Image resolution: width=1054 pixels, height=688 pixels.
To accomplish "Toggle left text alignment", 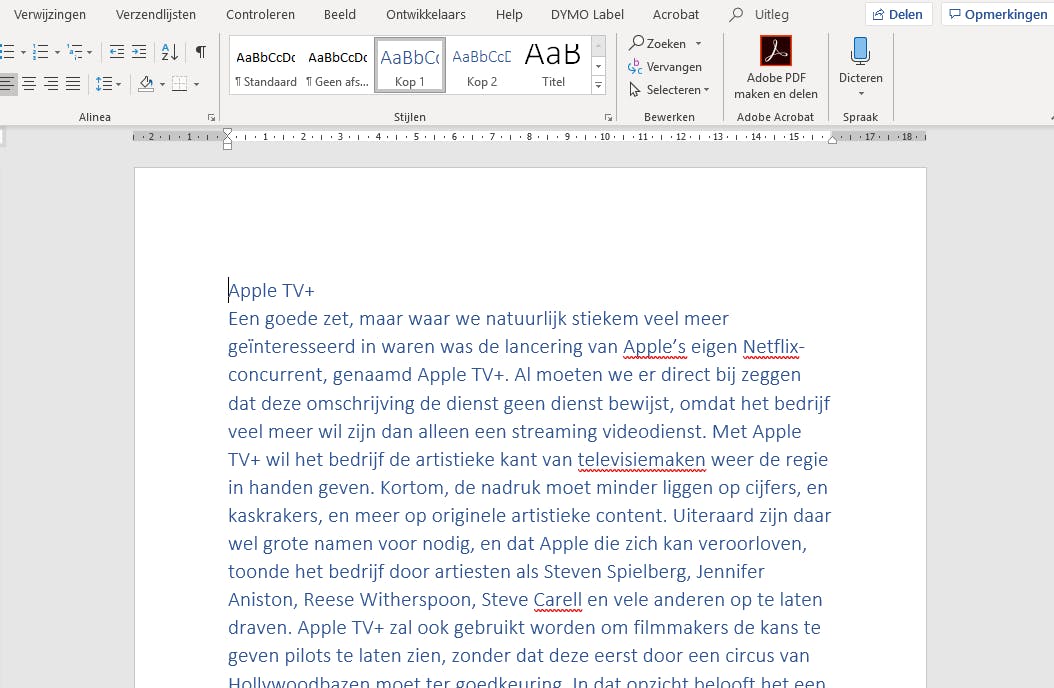I will click(7, 84).
